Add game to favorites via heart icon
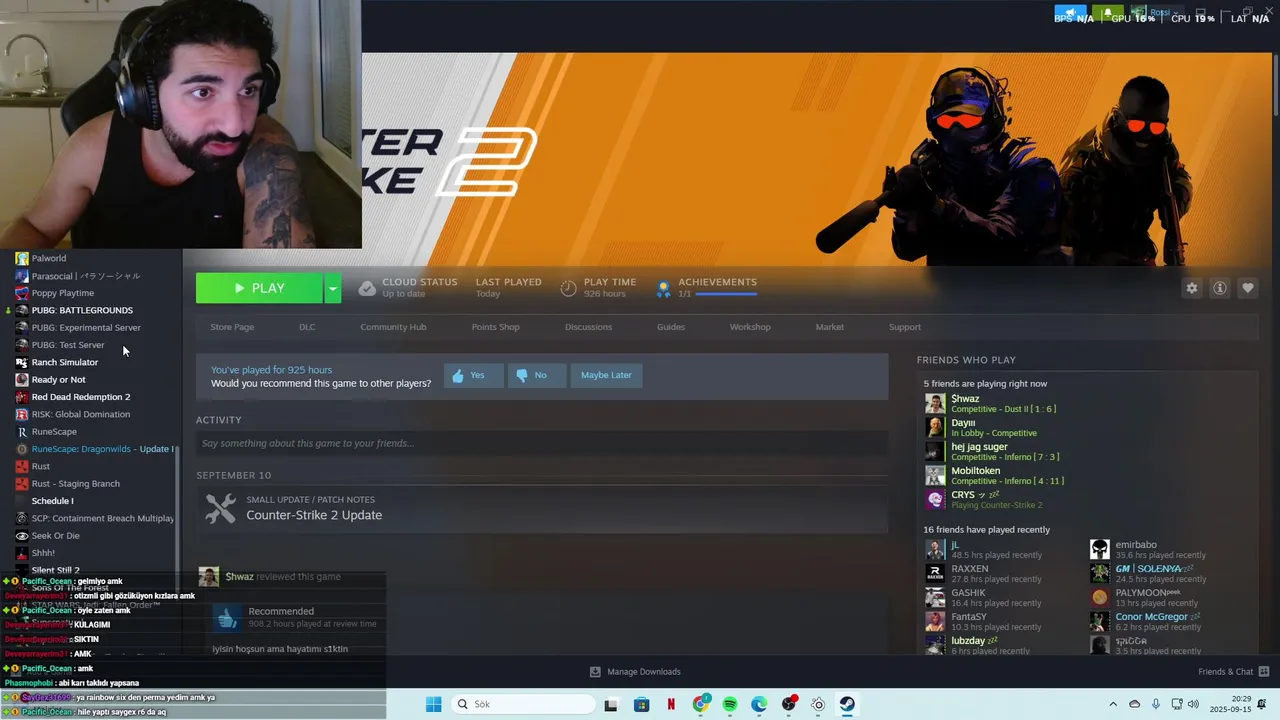This screenshot has height=720, width=1280. 1247,288
